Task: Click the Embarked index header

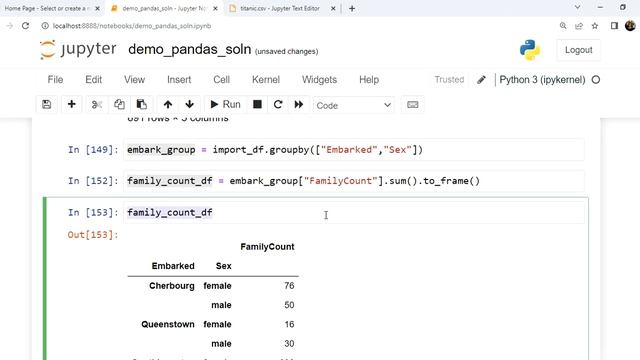Action: [x=173, y=266]
